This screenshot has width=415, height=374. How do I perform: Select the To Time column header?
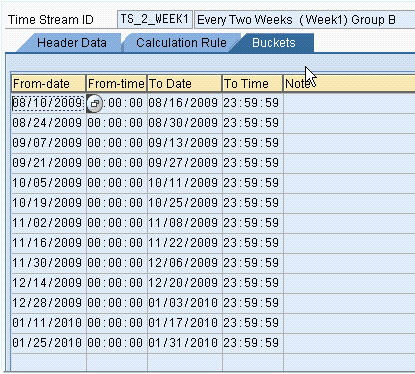coord(252,83)
